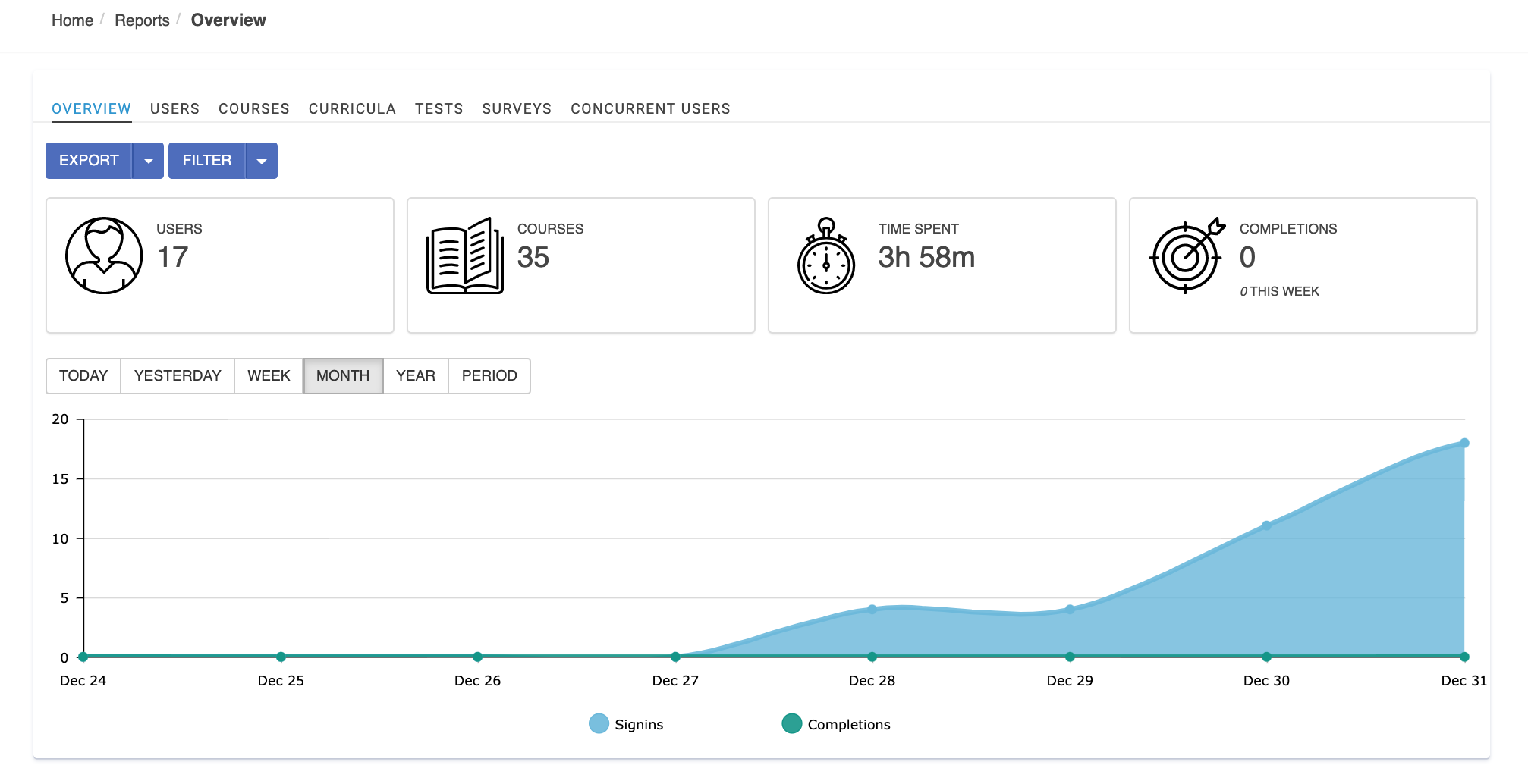Choose the Year time range

[x=416, y=376]
